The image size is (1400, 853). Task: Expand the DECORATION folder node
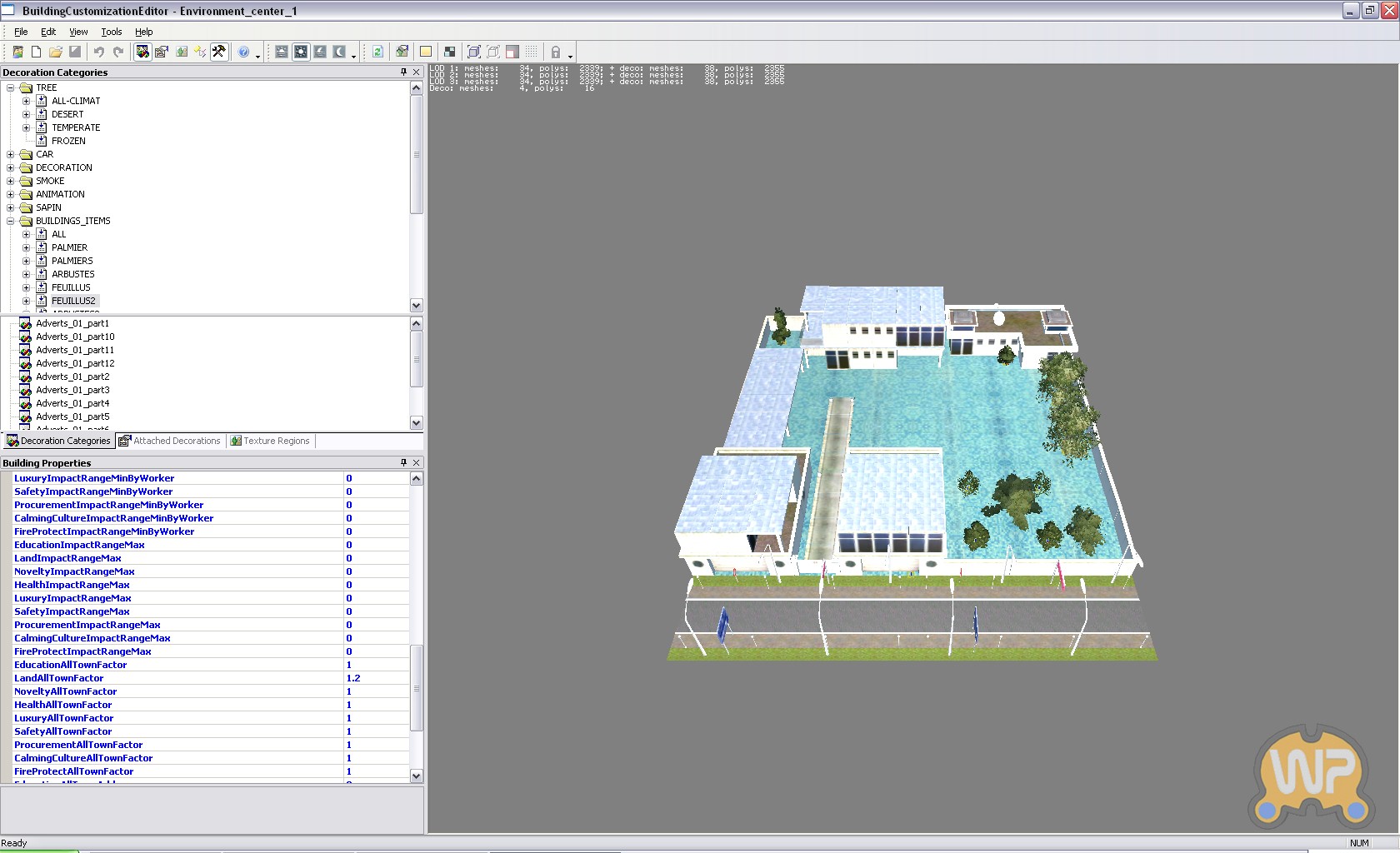[x=11, y=167]
